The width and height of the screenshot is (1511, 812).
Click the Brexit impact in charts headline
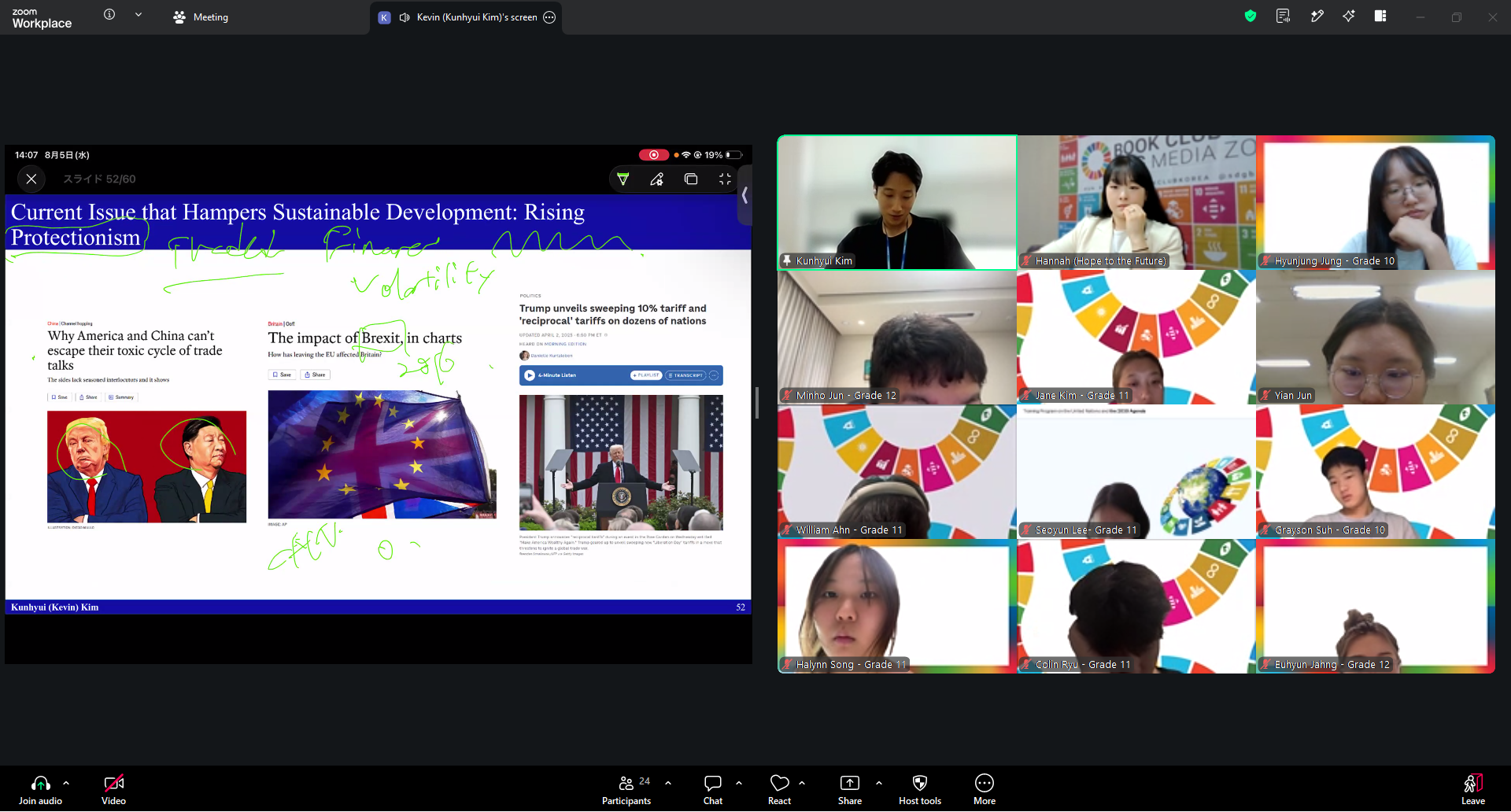(x=365, y=338)
